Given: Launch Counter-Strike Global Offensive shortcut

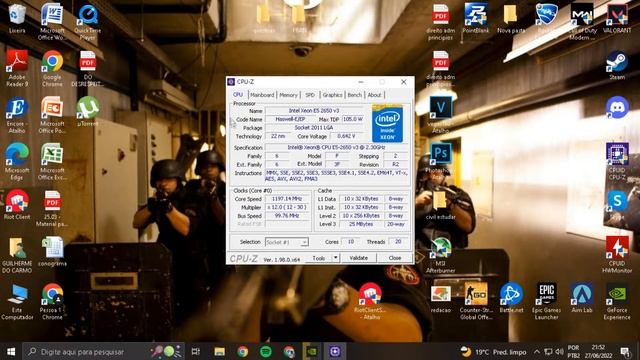Looking at the screenshot, I should click(476, 302).
